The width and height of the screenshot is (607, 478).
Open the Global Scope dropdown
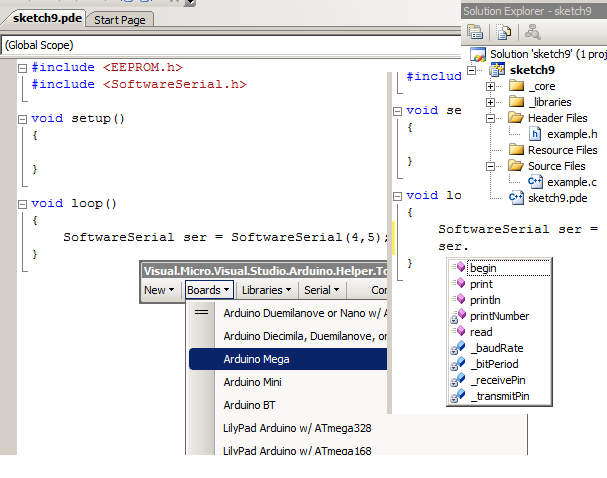231,45
